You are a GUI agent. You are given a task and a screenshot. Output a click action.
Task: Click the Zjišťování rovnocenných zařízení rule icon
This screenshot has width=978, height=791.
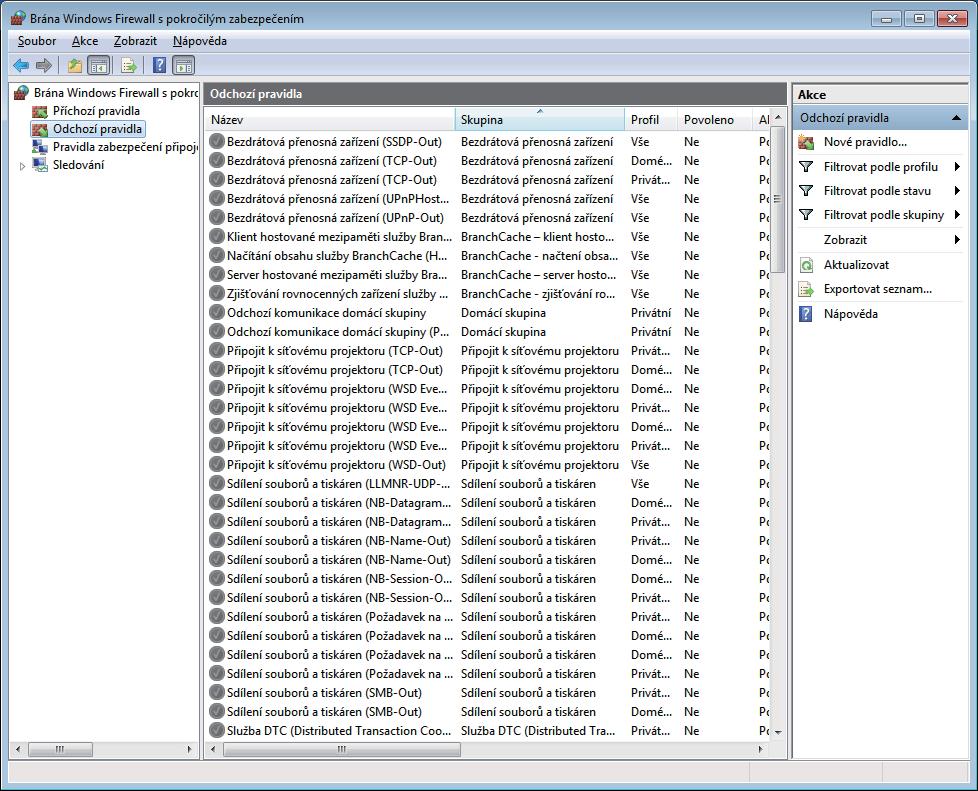click(216, 293)
